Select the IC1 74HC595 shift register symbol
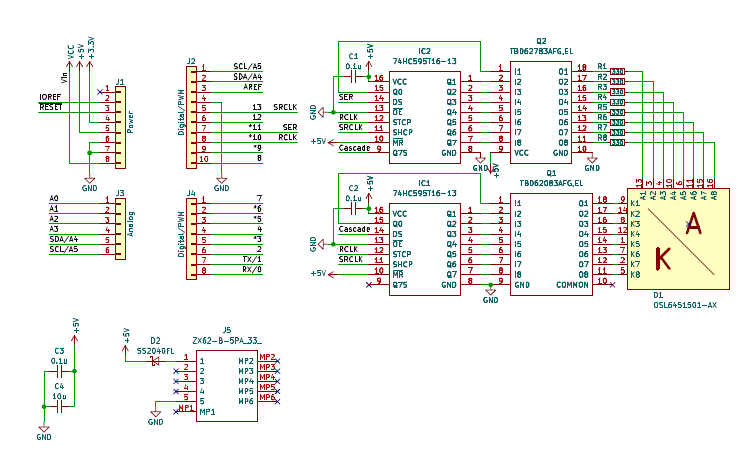 424,249
